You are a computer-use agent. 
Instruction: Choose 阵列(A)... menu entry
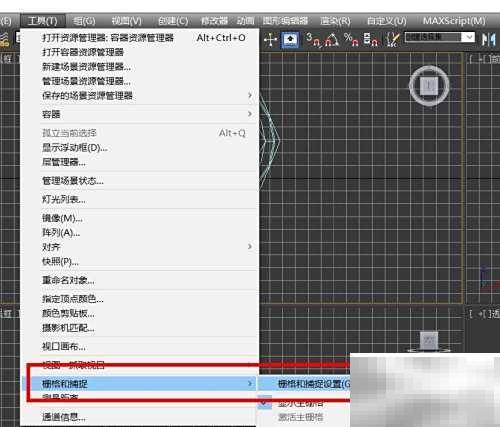coord(140,232)
